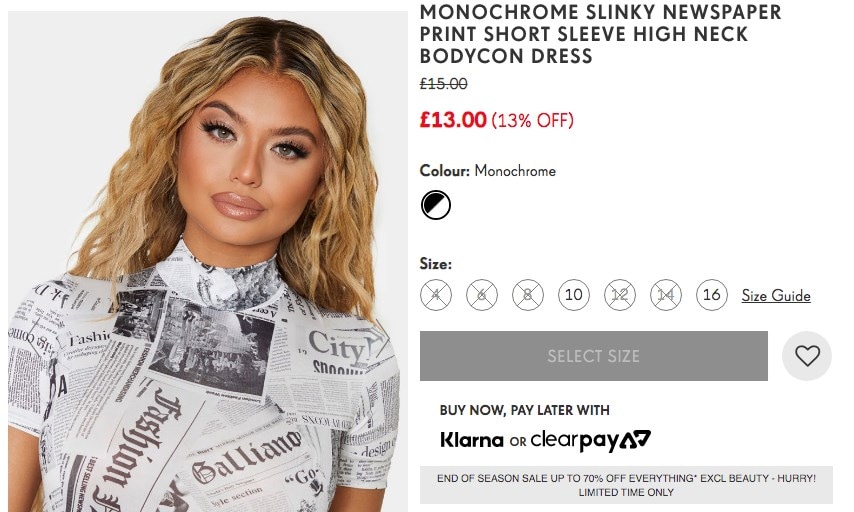
Task: Add dress to wishlist with heart icon
Action: pos(807,356)
